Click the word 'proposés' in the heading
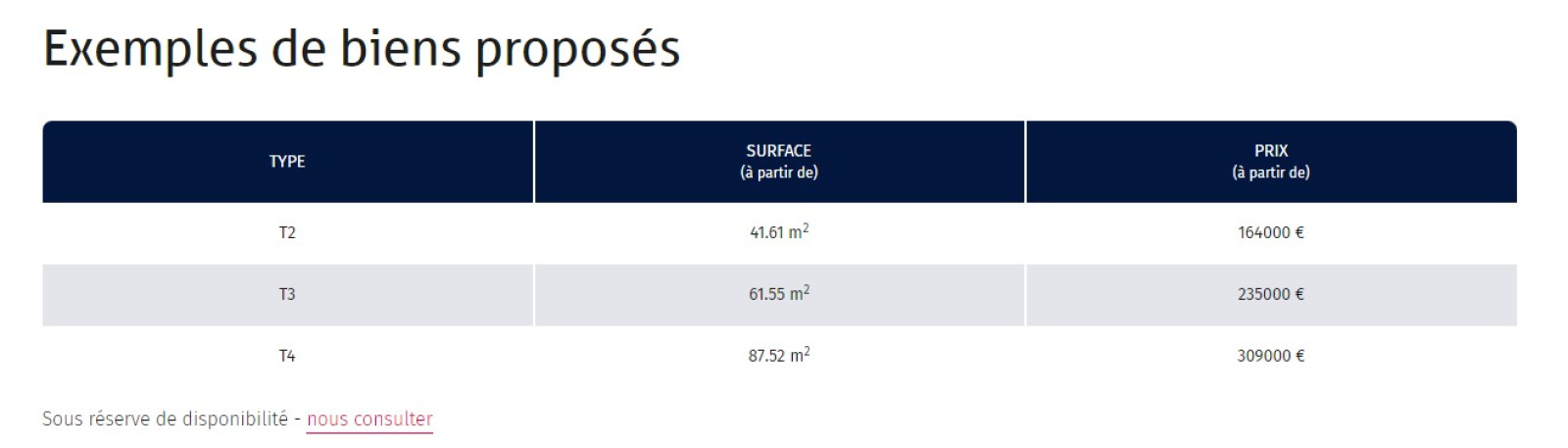 (x=577, y=49)
